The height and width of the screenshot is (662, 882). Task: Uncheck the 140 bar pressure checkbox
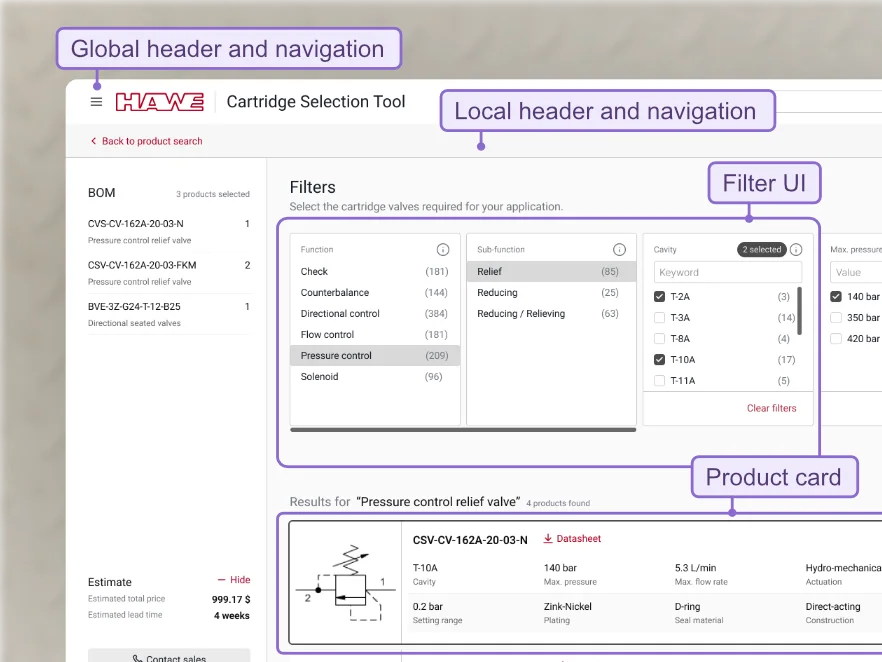[x=836, y=296]
